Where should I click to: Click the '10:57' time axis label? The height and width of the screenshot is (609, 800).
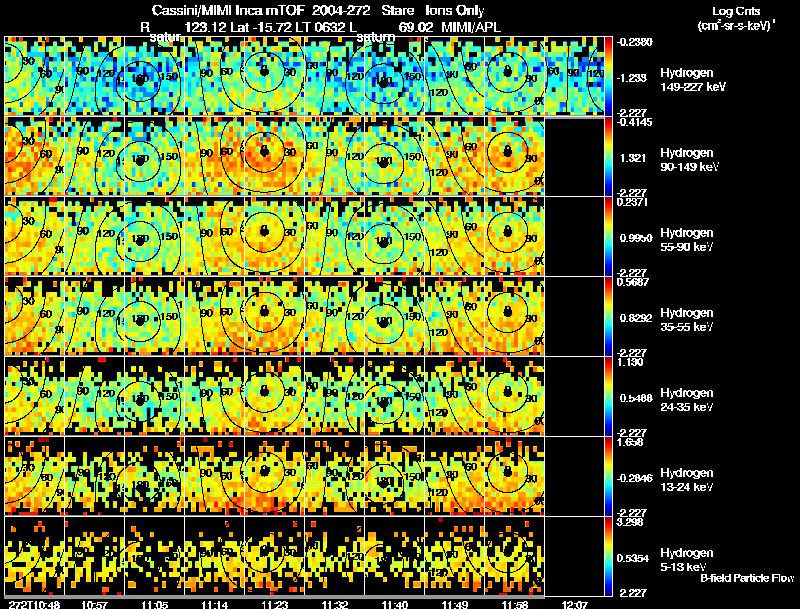coord(94,605)
